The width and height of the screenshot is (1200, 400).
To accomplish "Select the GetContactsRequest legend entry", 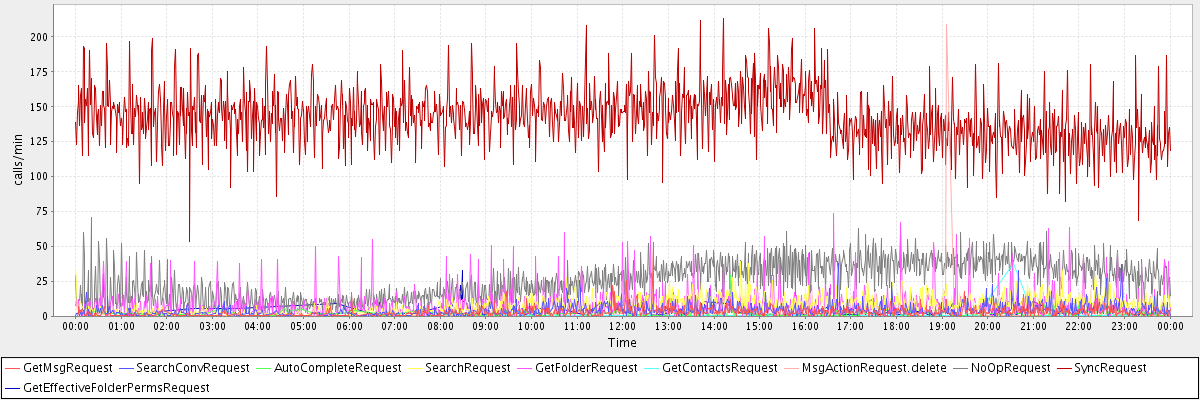I will tap(719, 368).
